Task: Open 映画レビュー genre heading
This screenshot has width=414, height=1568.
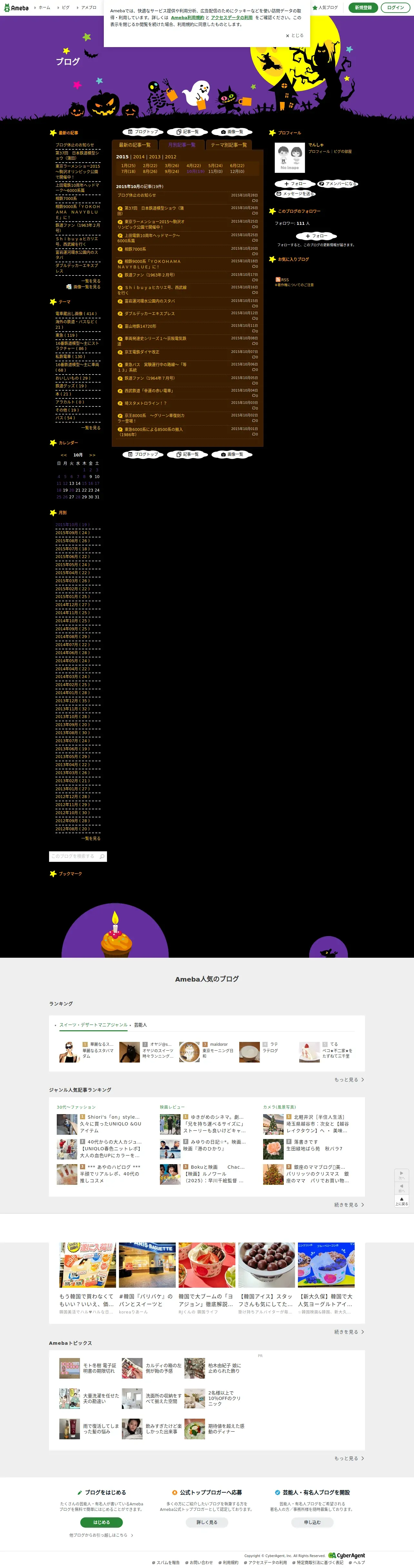Action: coord(172,1107)
